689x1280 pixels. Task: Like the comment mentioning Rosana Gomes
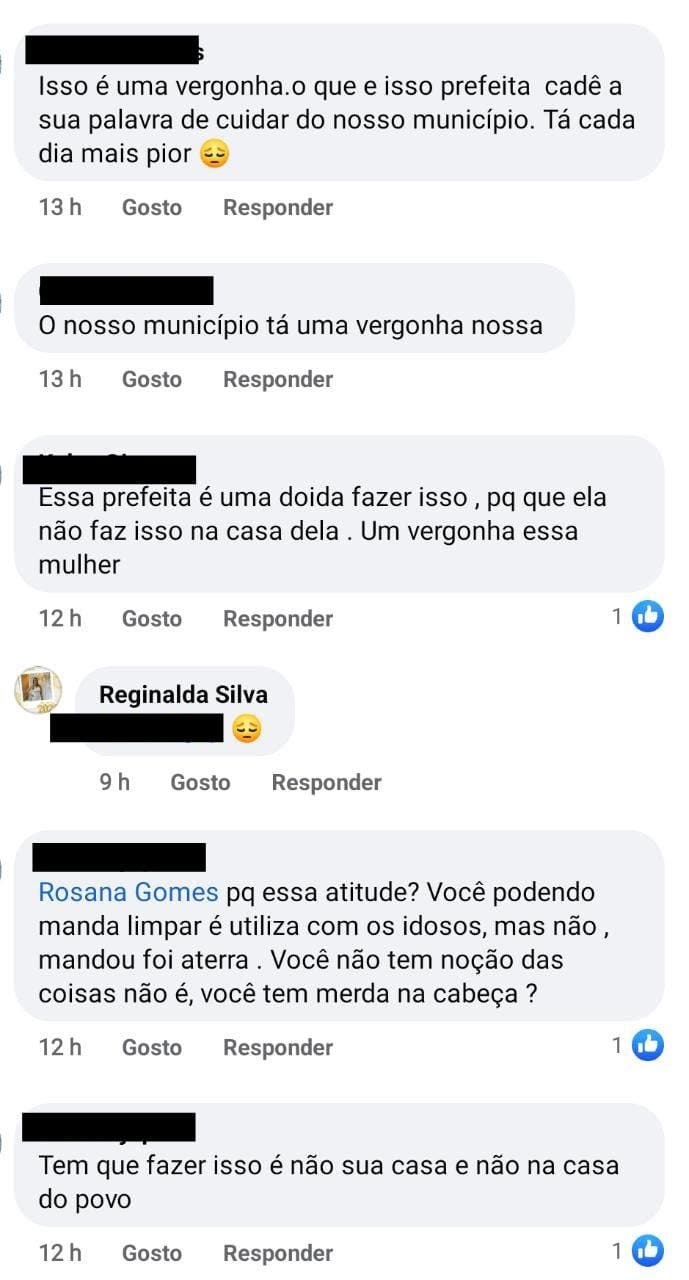click(x=152, y=1047)
